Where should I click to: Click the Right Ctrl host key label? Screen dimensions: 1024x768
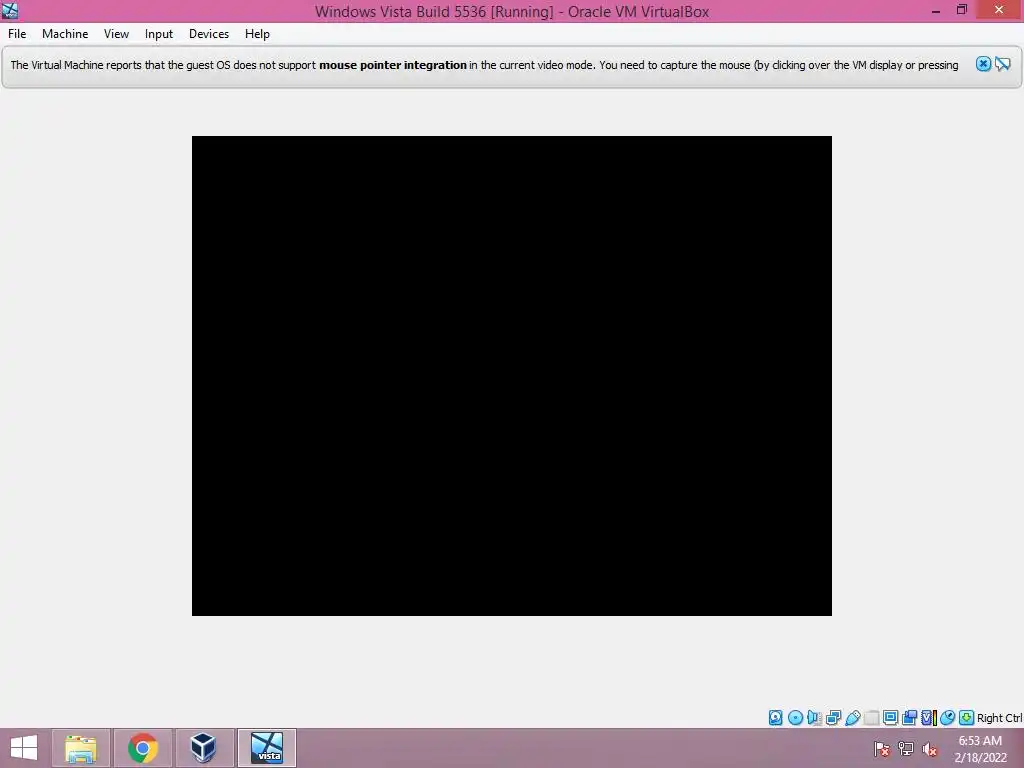1000,718
